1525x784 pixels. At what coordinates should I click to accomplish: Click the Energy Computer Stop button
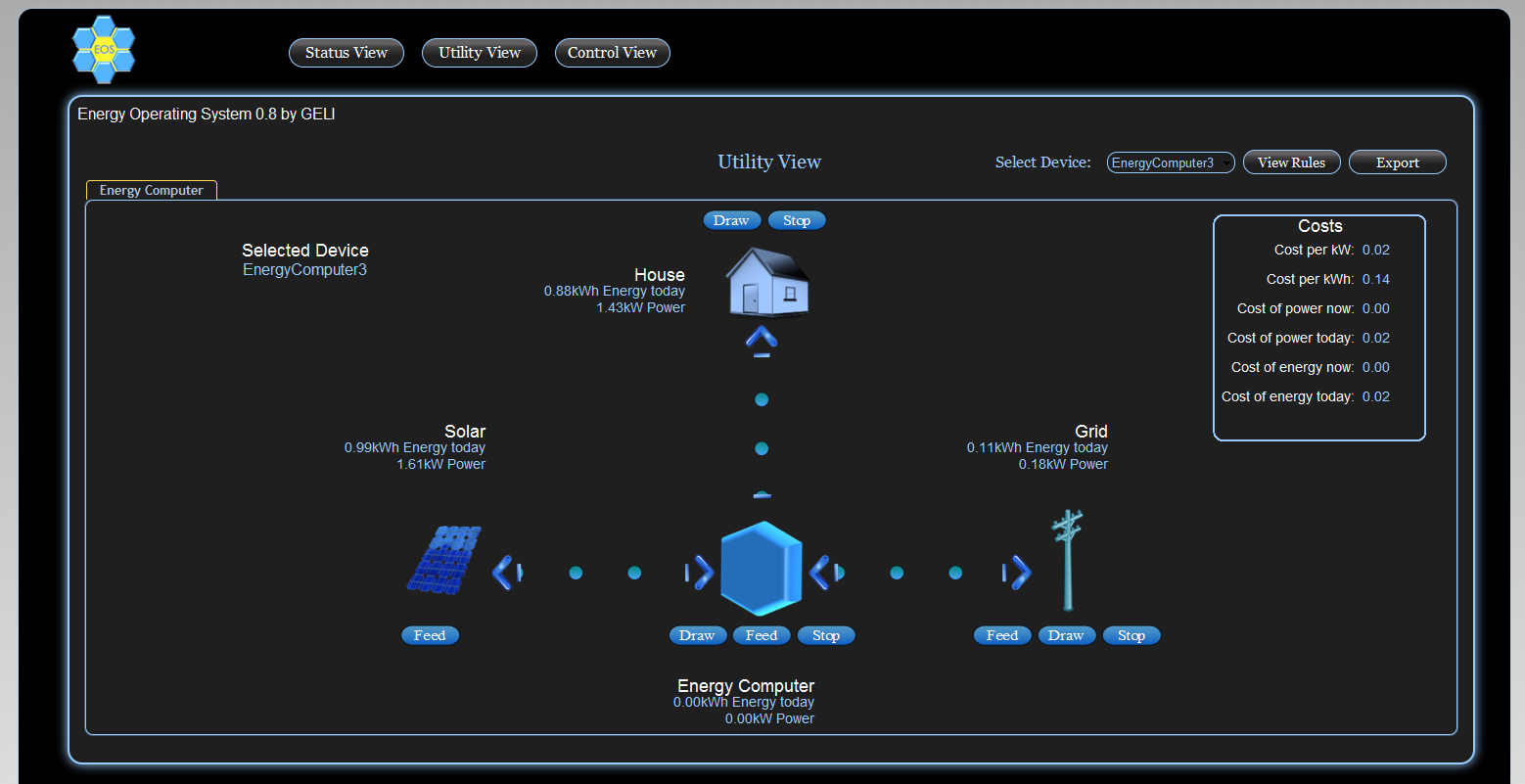pos(826,635)
